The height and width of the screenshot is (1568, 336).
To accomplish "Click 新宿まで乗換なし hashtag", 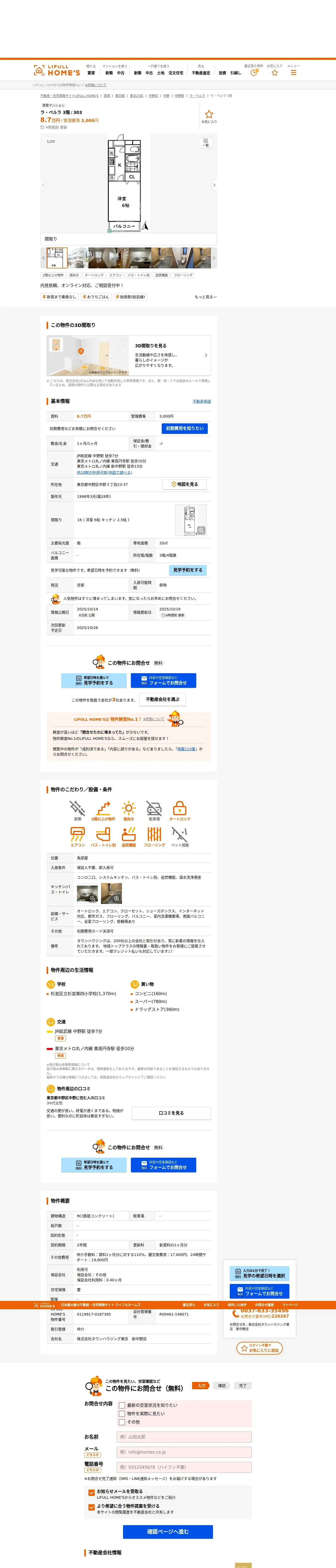I will tap(59, 297).
